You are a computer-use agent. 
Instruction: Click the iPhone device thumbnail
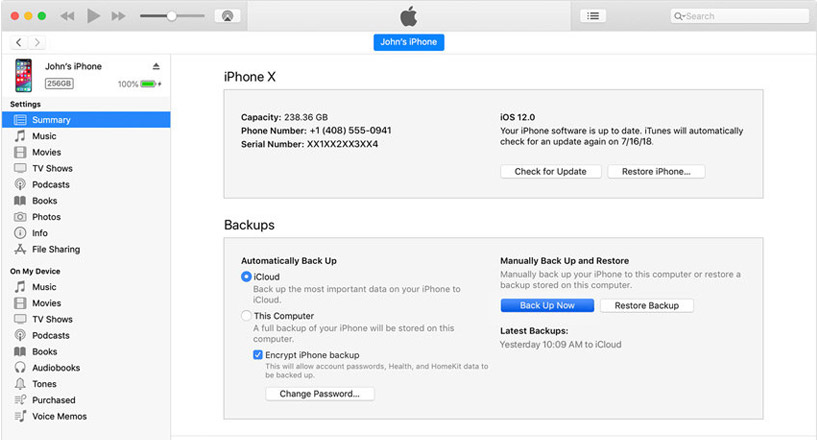[23, 75]
